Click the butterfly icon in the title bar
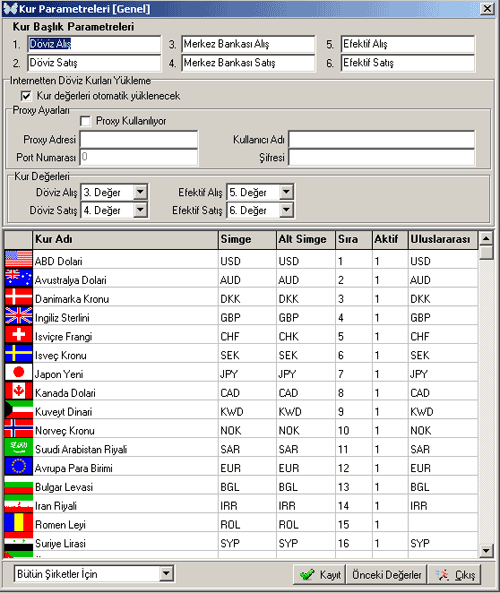Screen dimensions: 500x593 10,8
